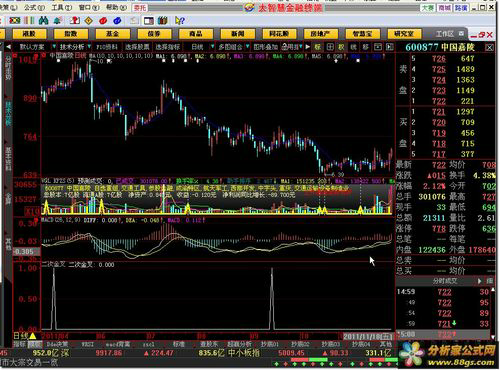The height and width of the screenshot is (370, 500).
Task: Click the 选择股票 button
Action: 137,47
